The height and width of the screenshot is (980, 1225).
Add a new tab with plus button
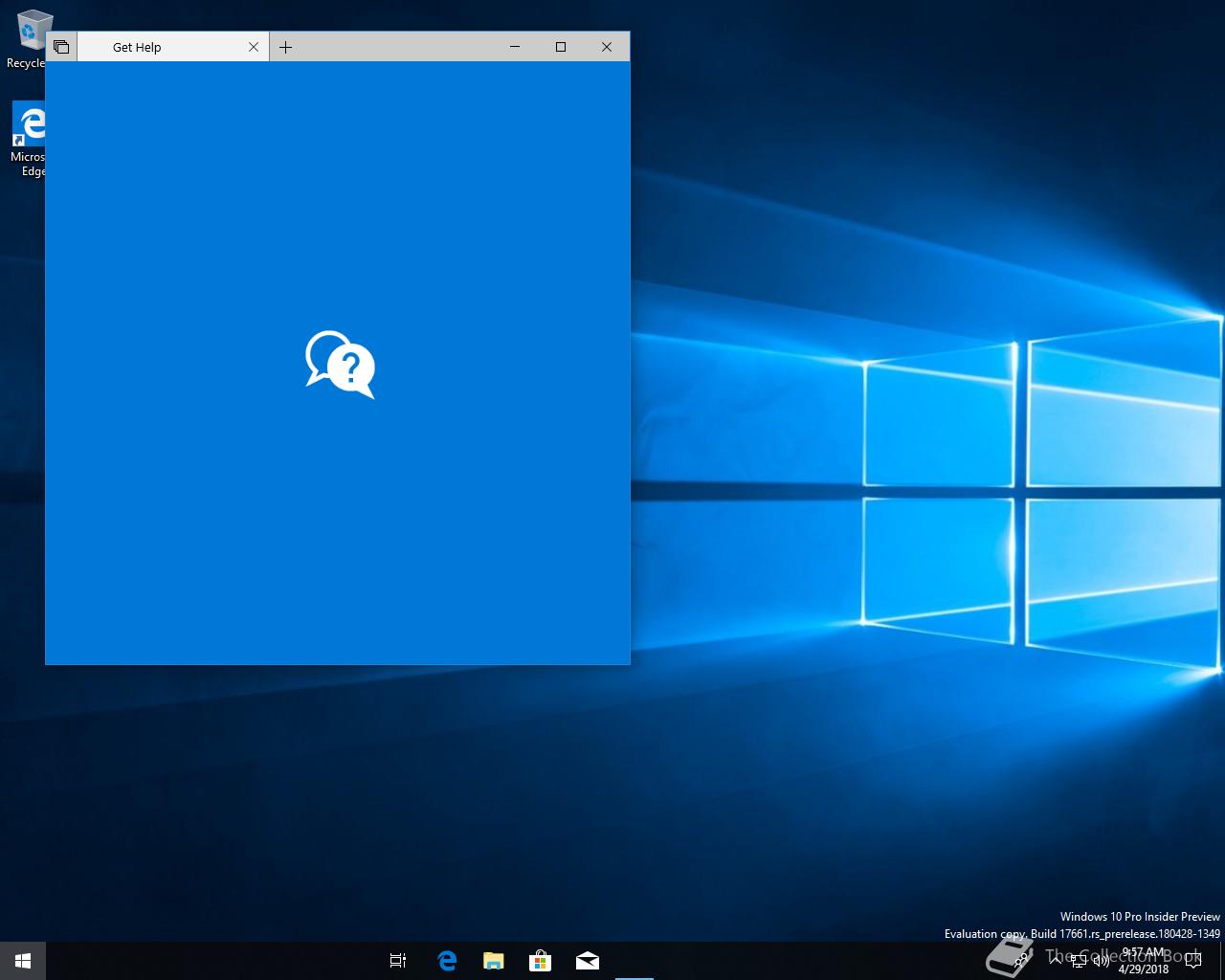(285, 47)
